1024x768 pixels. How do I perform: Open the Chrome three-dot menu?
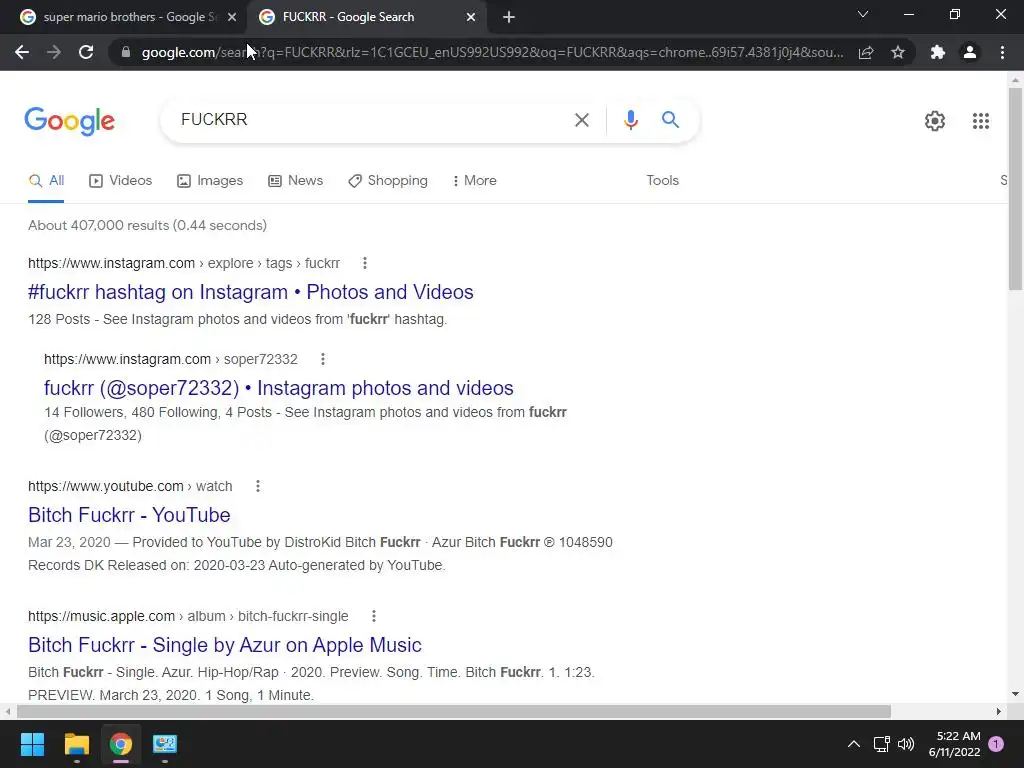[1002, 52]
